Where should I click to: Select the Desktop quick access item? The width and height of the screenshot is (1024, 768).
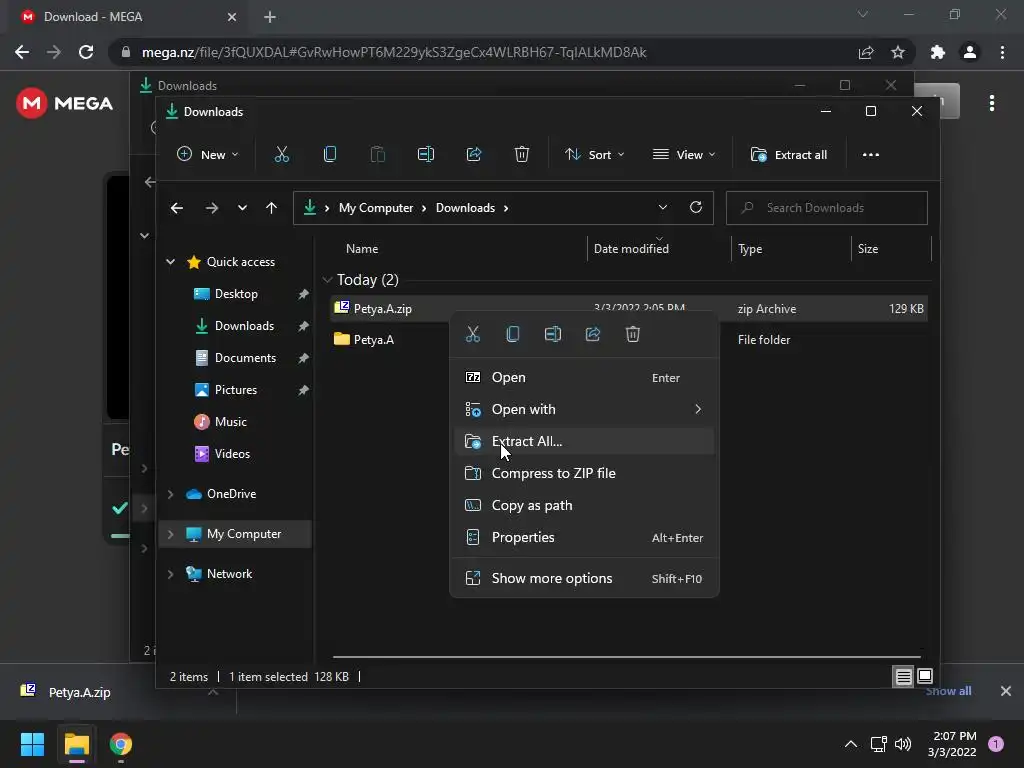click(x=236, y=294)
